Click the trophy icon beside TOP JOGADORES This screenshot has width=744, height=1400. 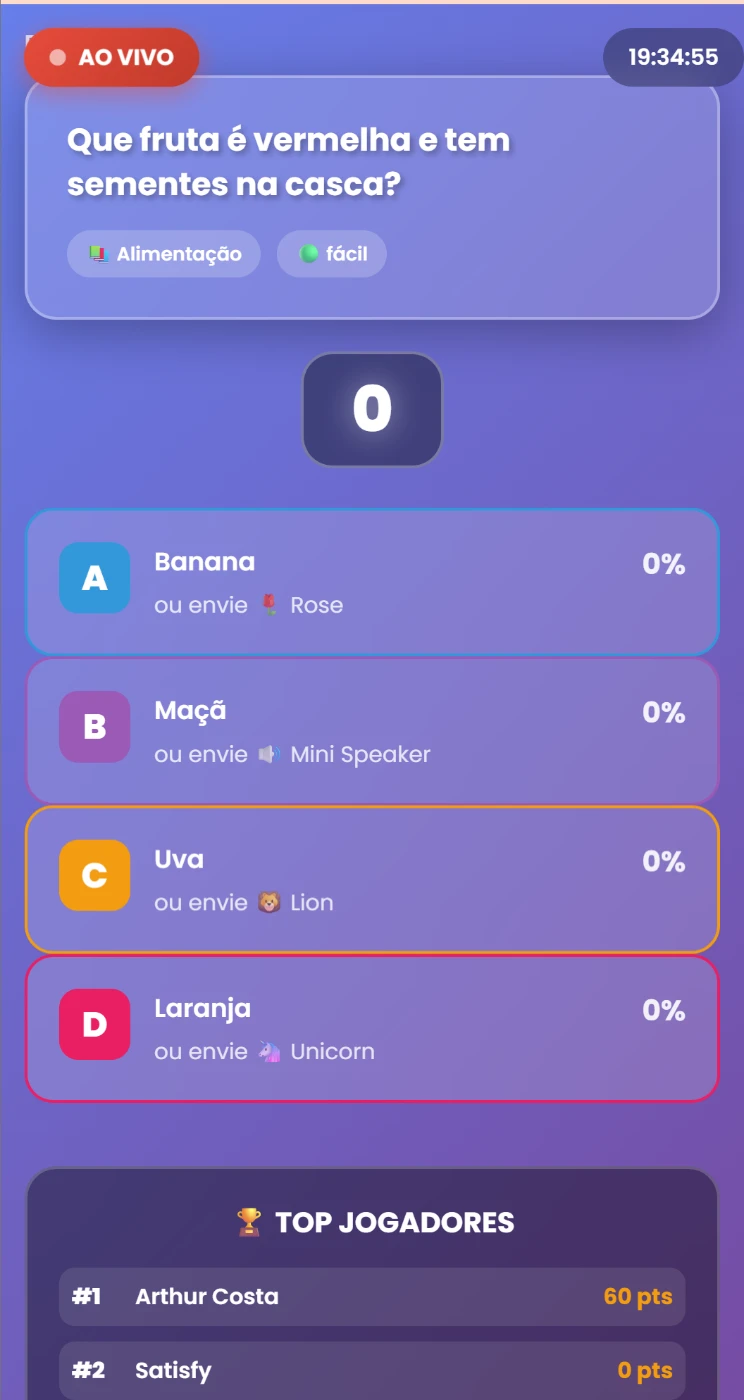pos(248,1222)
